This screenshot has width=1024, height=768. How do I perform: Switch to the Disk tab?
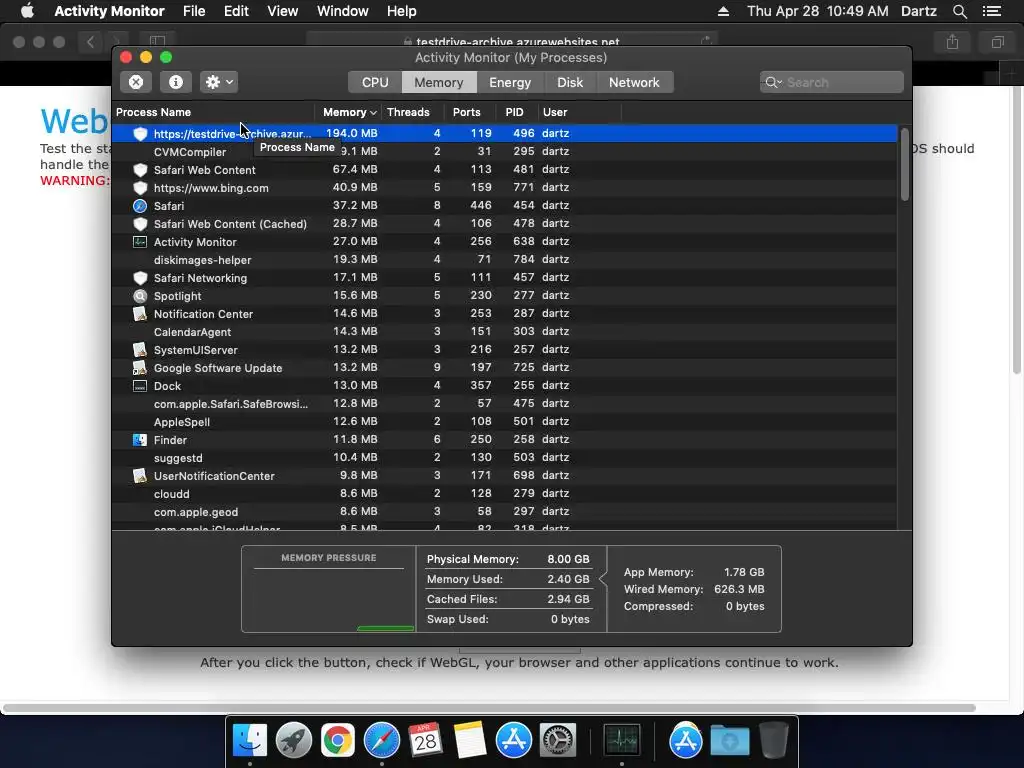[570, 82]
